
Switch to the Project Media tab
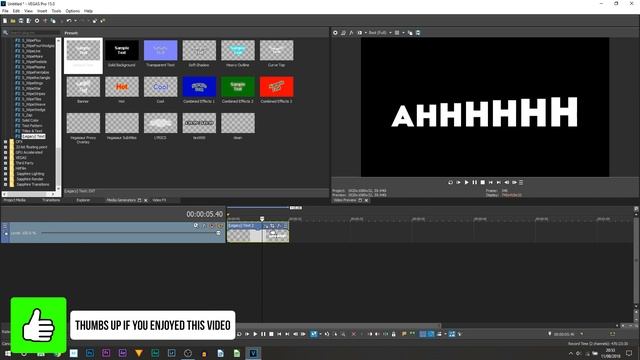(15, 200)
